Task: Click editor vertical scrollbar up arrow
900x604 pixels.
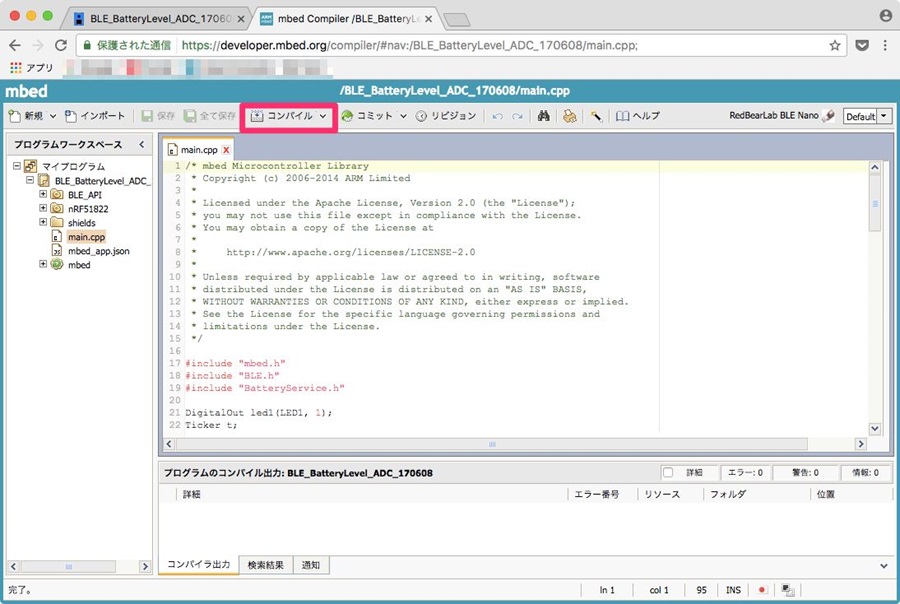Action: pos(875,168)
